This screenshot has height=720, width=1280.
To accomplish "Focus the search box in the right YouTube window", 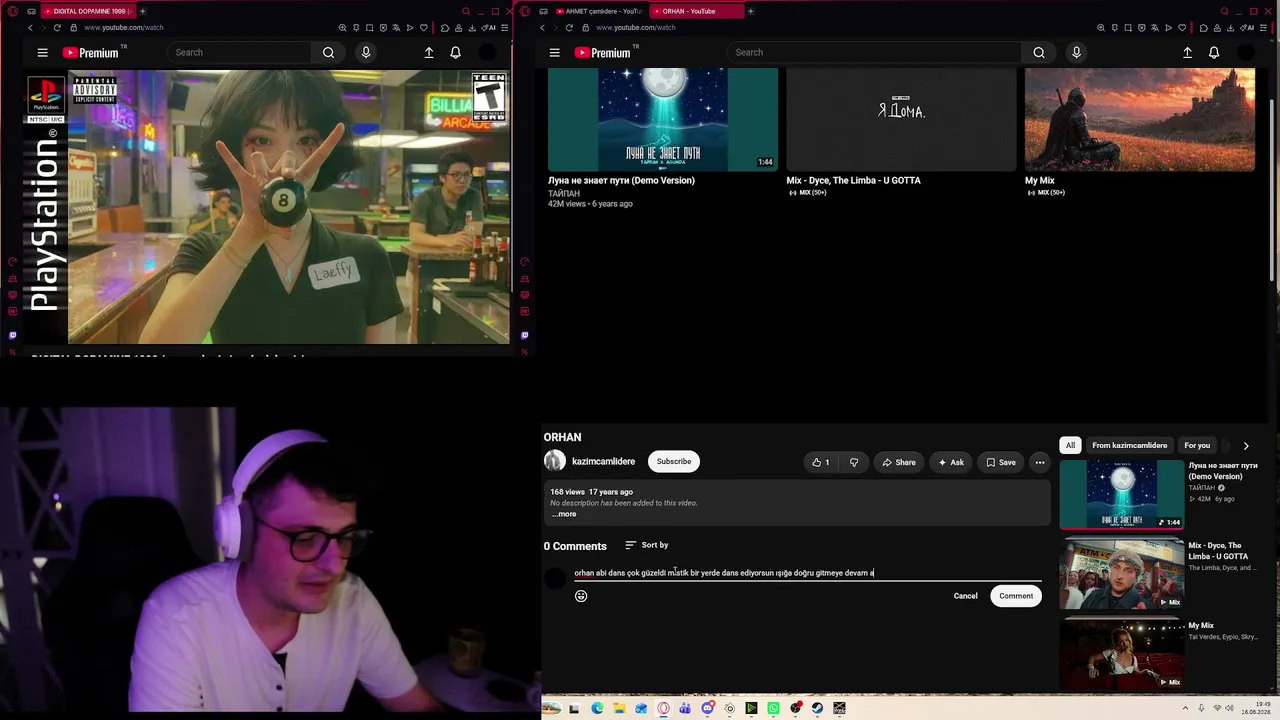I will (x=874, y=53).
